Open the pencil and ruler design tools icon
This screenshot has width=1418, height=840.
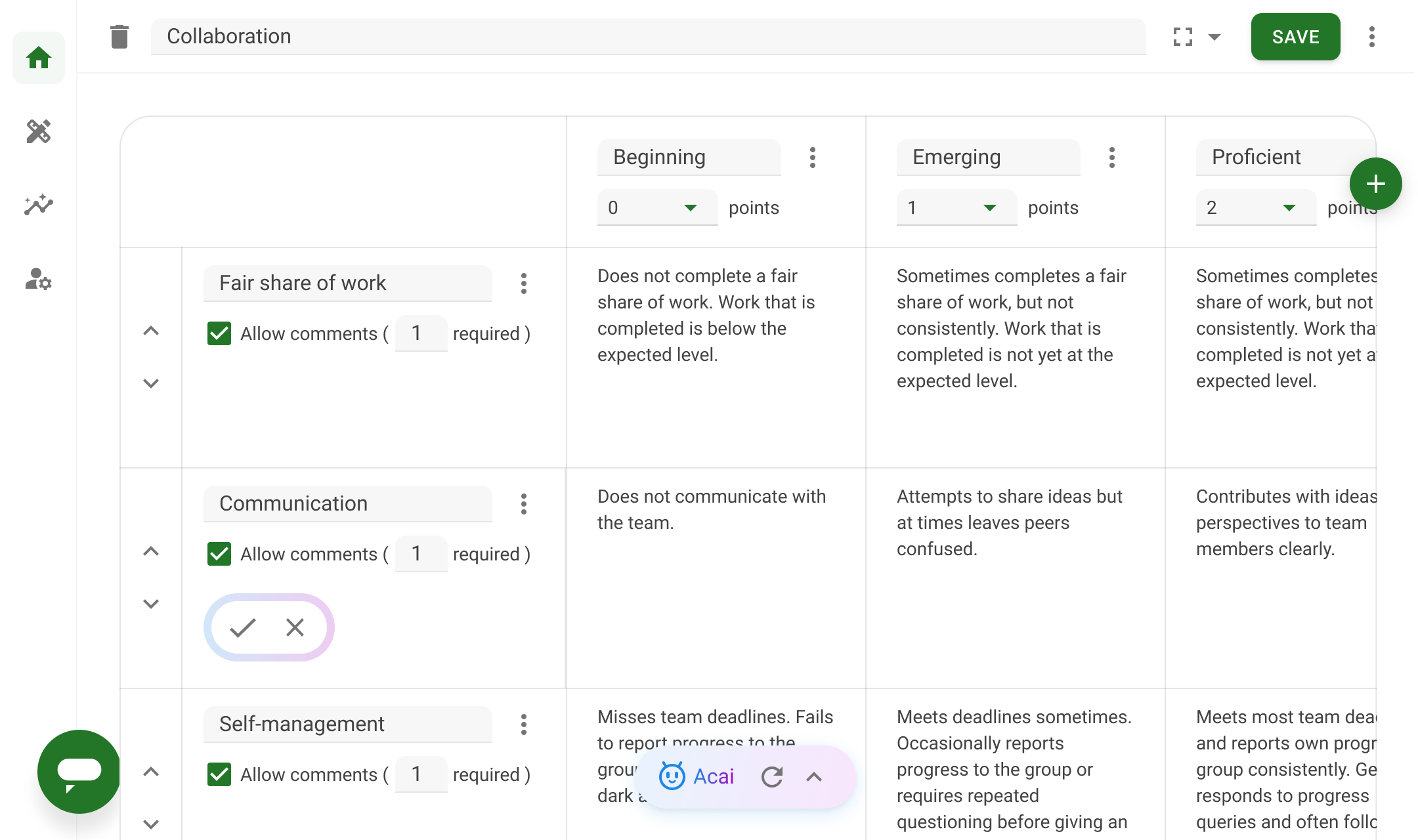click(x=39, y=131)
